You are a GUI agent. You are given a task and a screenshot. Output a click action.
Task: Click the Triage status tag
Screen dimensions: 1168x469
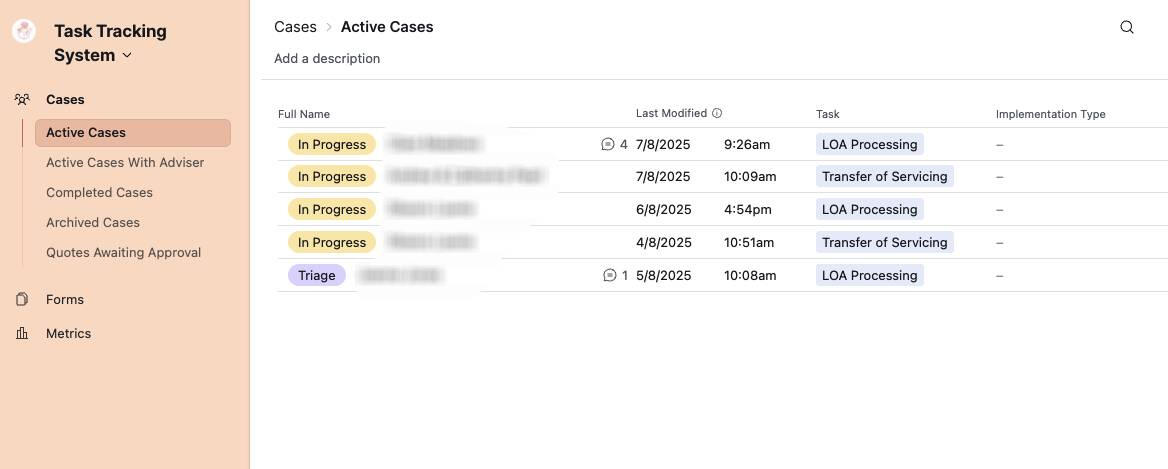click(316, 275)
